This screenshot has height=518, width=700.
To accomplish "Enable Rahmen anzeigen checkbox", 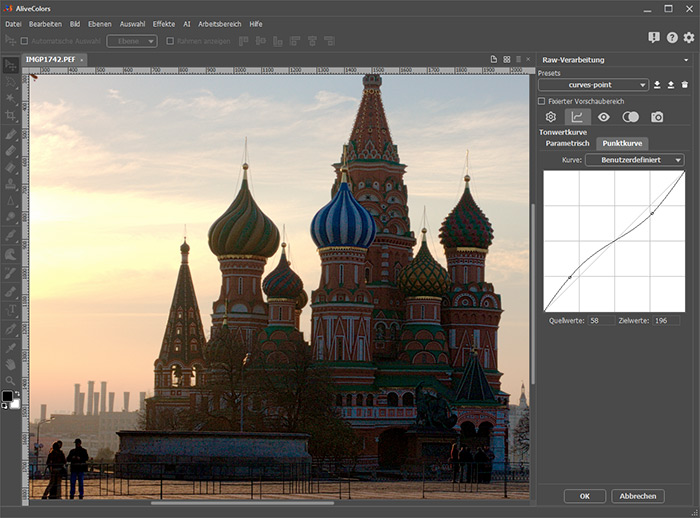I will coord(170,41).
